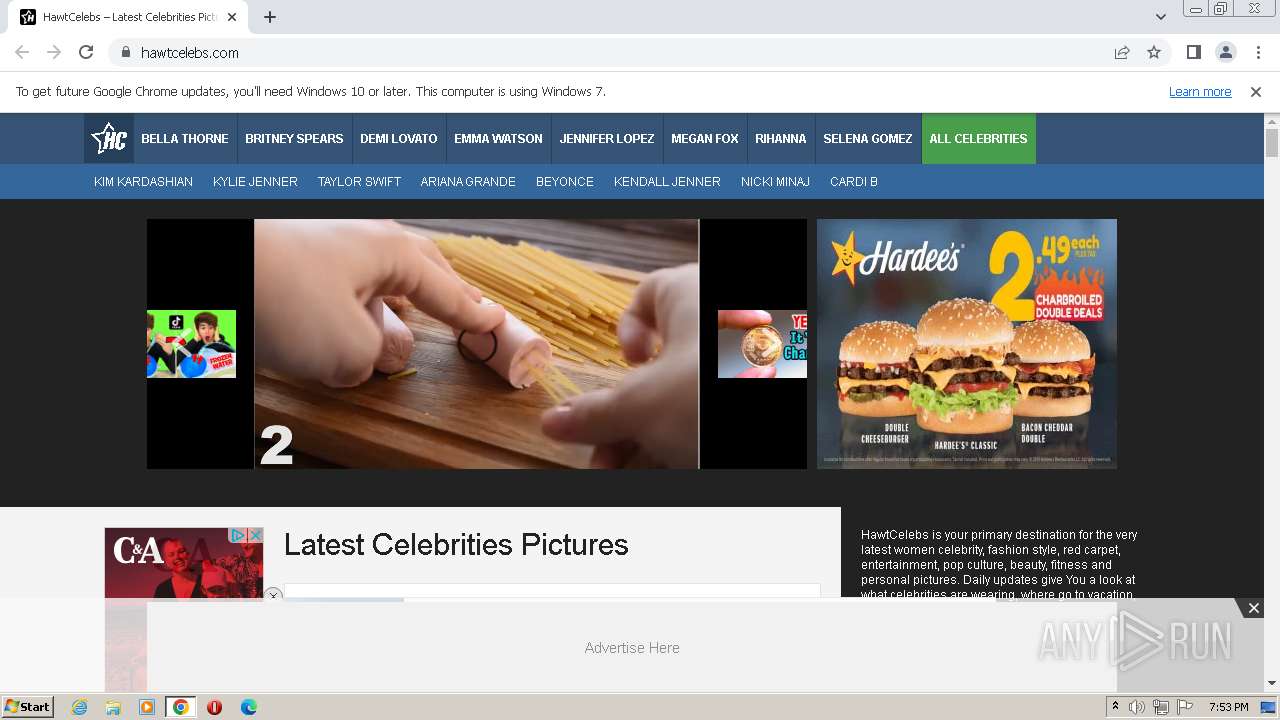Screen dimensions: 1280x720
Task: Click the taskbar clock 7:53 PM
Action: 1228,707
